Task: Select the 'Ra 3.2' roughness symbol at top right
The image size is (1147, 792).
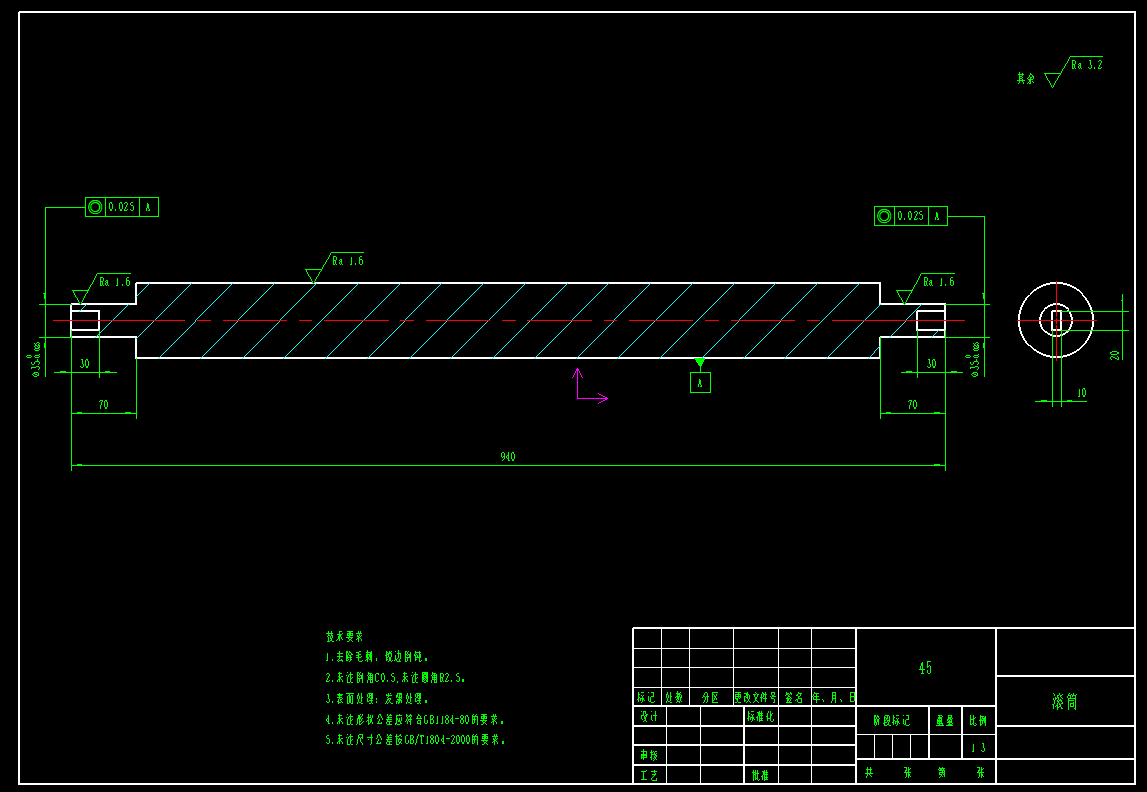Action: (1073, 72)
